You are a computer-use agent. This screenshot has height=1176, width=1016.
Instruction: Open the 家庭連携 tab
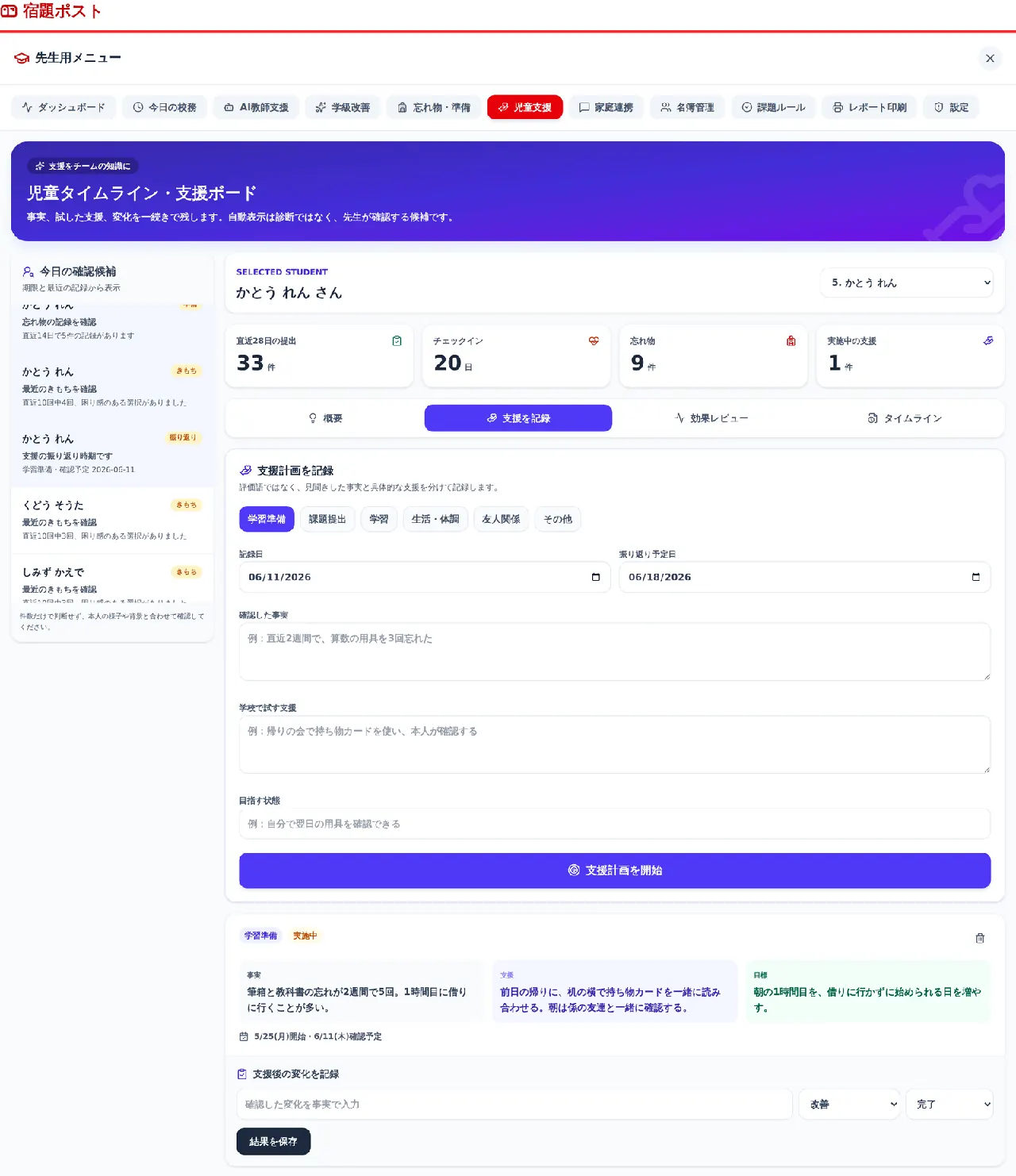606,107
